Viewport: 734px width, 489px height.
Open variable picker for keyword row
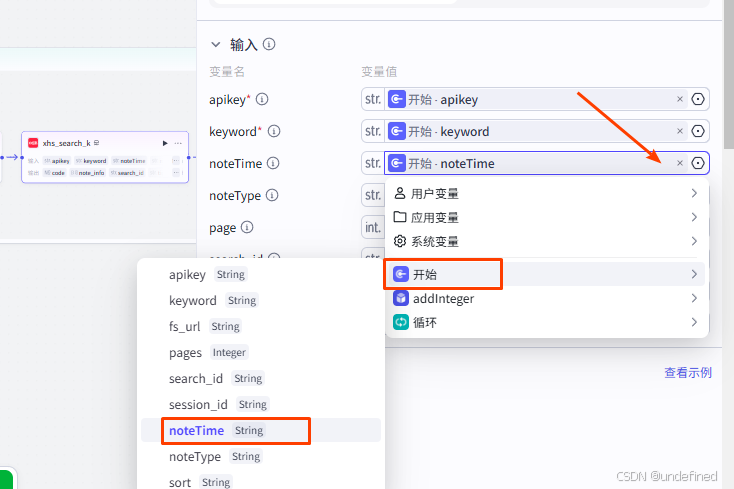(x=698, y=131)
